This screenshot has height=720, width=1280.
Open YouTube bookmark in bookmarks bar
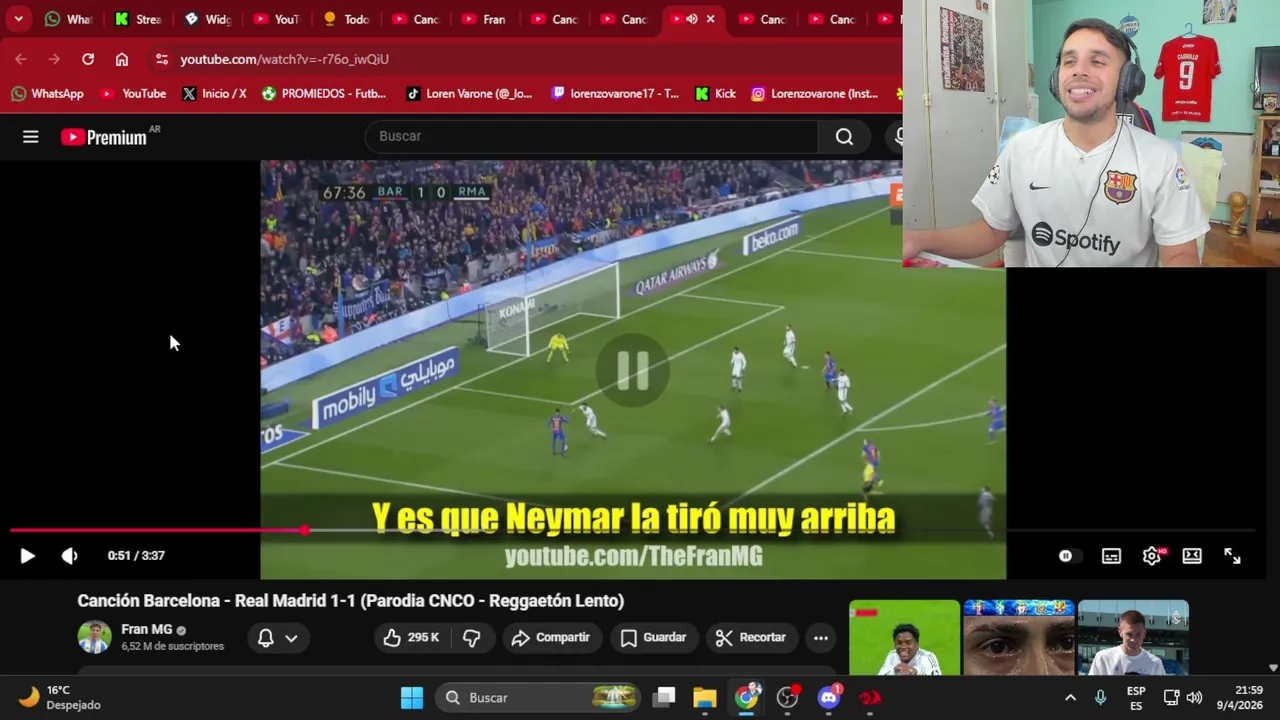click(x=132, y=94)
